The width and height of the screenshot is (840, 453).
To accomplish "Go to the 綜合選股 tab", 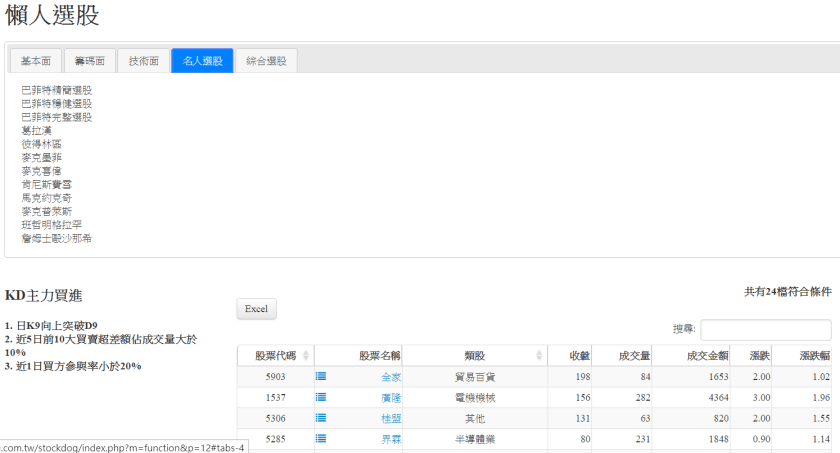I will tap(266, 61).
